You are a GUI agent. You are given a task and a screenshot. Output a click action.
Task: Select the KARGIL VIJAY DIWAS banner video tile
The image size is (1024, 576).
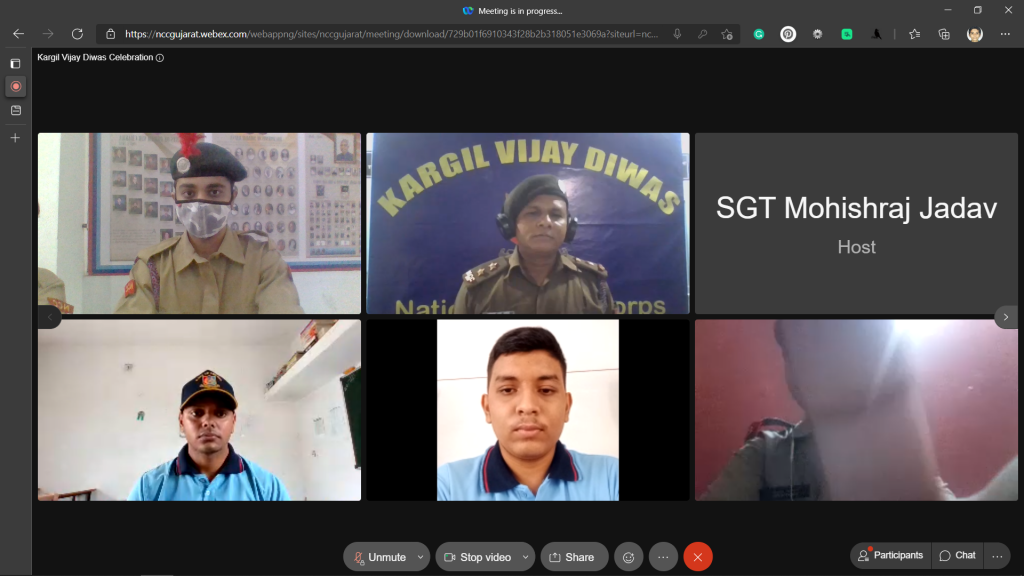(x=527, y=224)
